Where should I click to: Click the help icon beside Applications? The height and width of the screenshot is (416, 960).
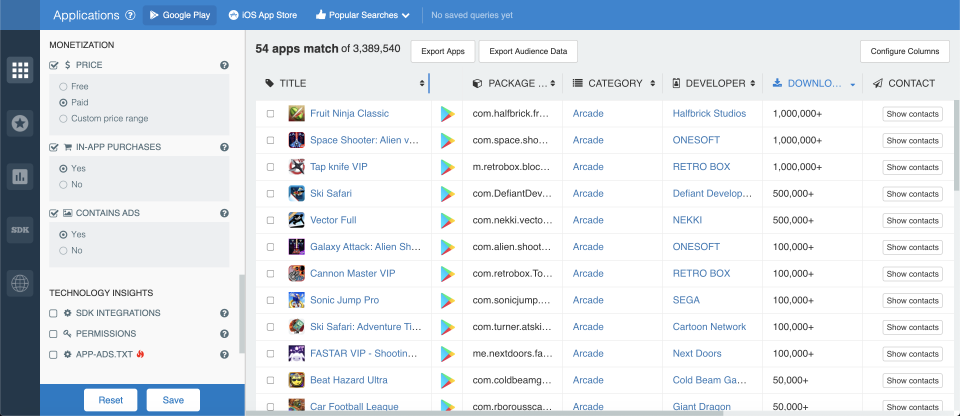(130, 15)
